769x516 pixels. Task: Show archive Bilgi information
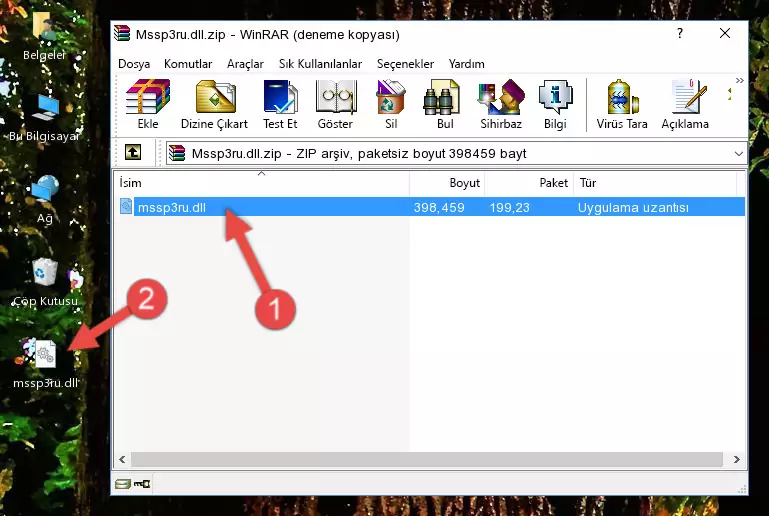coord(555,104)
